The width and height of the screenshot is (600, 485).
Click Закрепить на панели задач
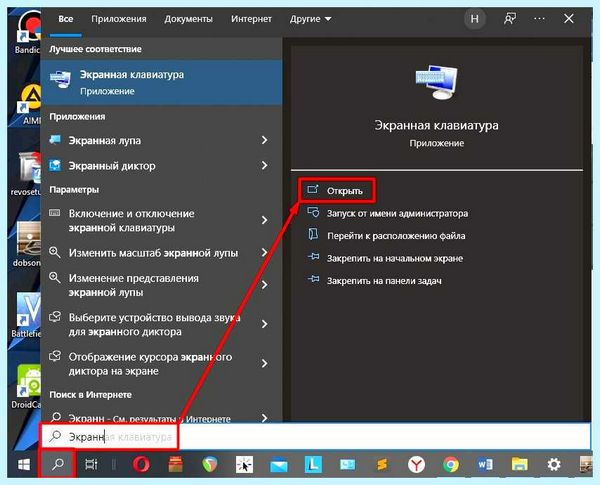(x=375, y=281)
